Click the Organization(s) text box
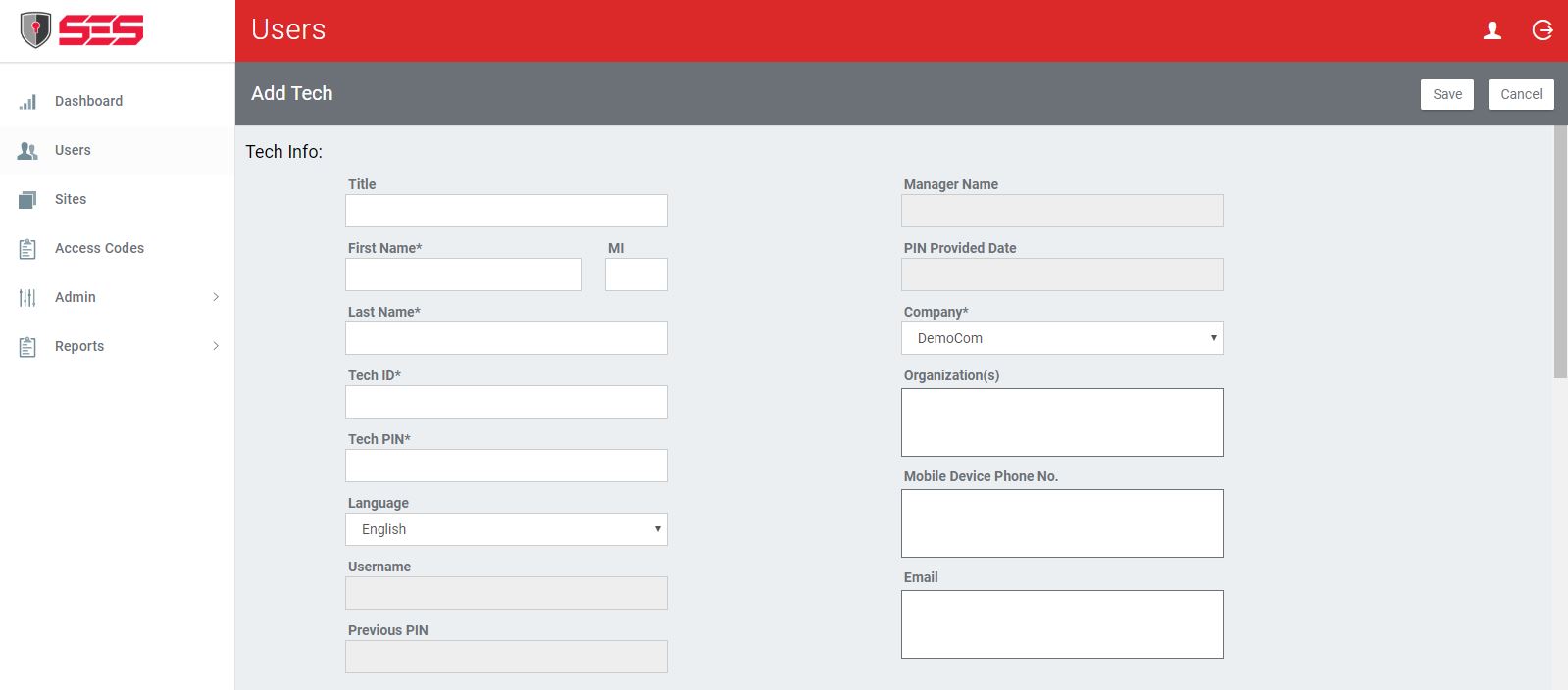The image size is (1568, 690). [1062, 422]
